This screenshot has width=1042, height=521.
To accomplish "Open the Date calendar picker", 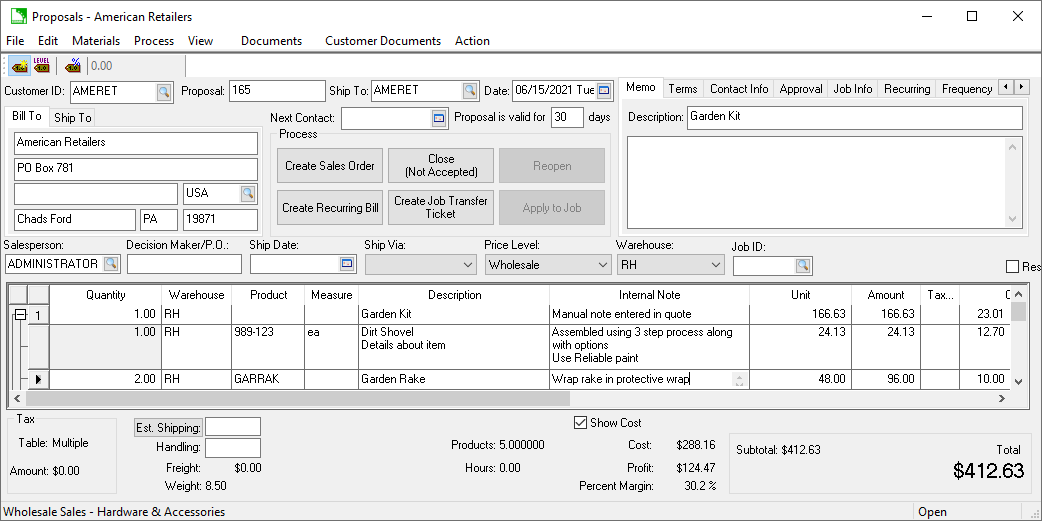I will tap(604, 91).
